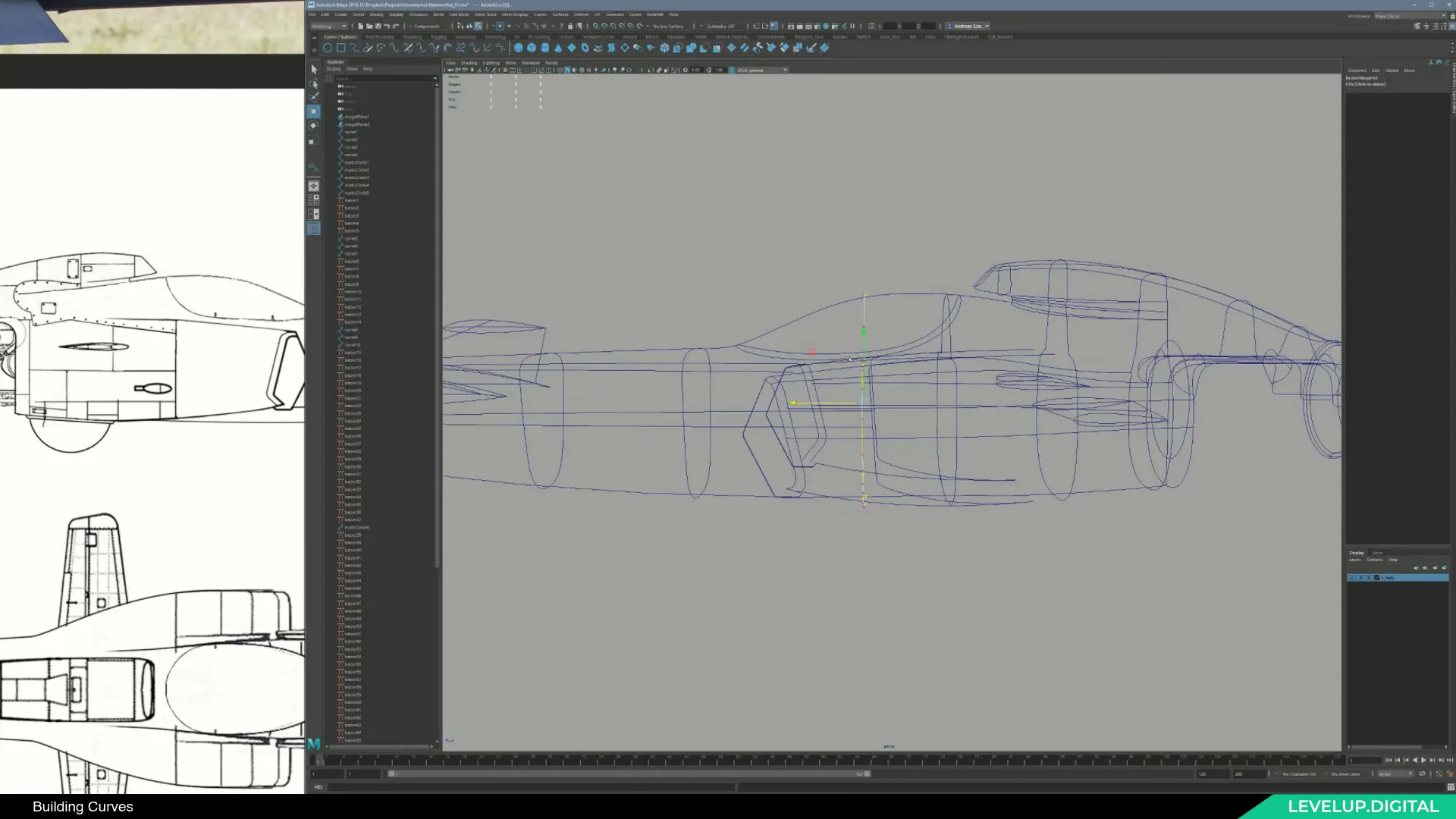
Task: Select the polygon cube icon on the shelf
Action: tap(531, 48)
